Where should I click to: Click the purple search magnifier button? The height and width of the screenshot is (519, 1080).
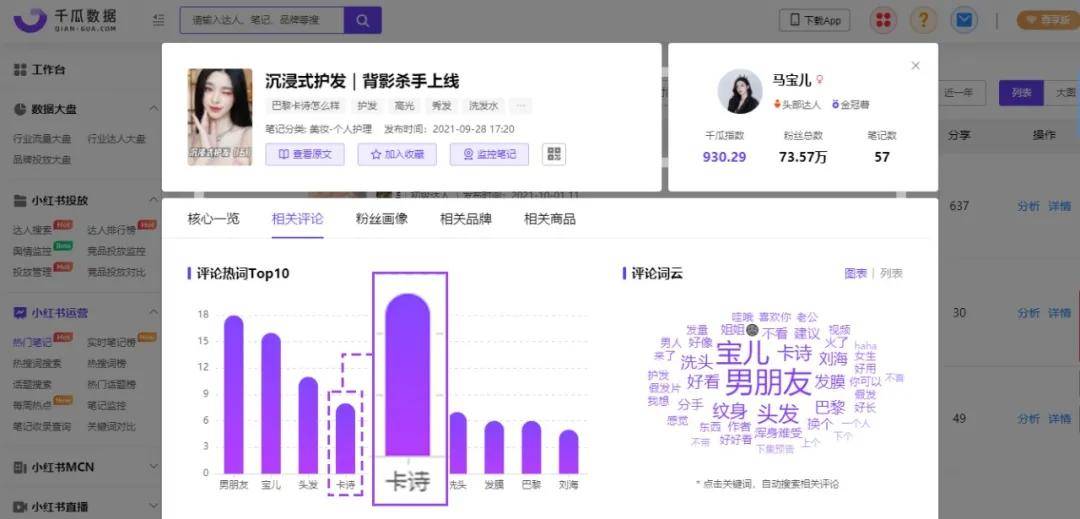pyautogui.click(x=362, y=21)
